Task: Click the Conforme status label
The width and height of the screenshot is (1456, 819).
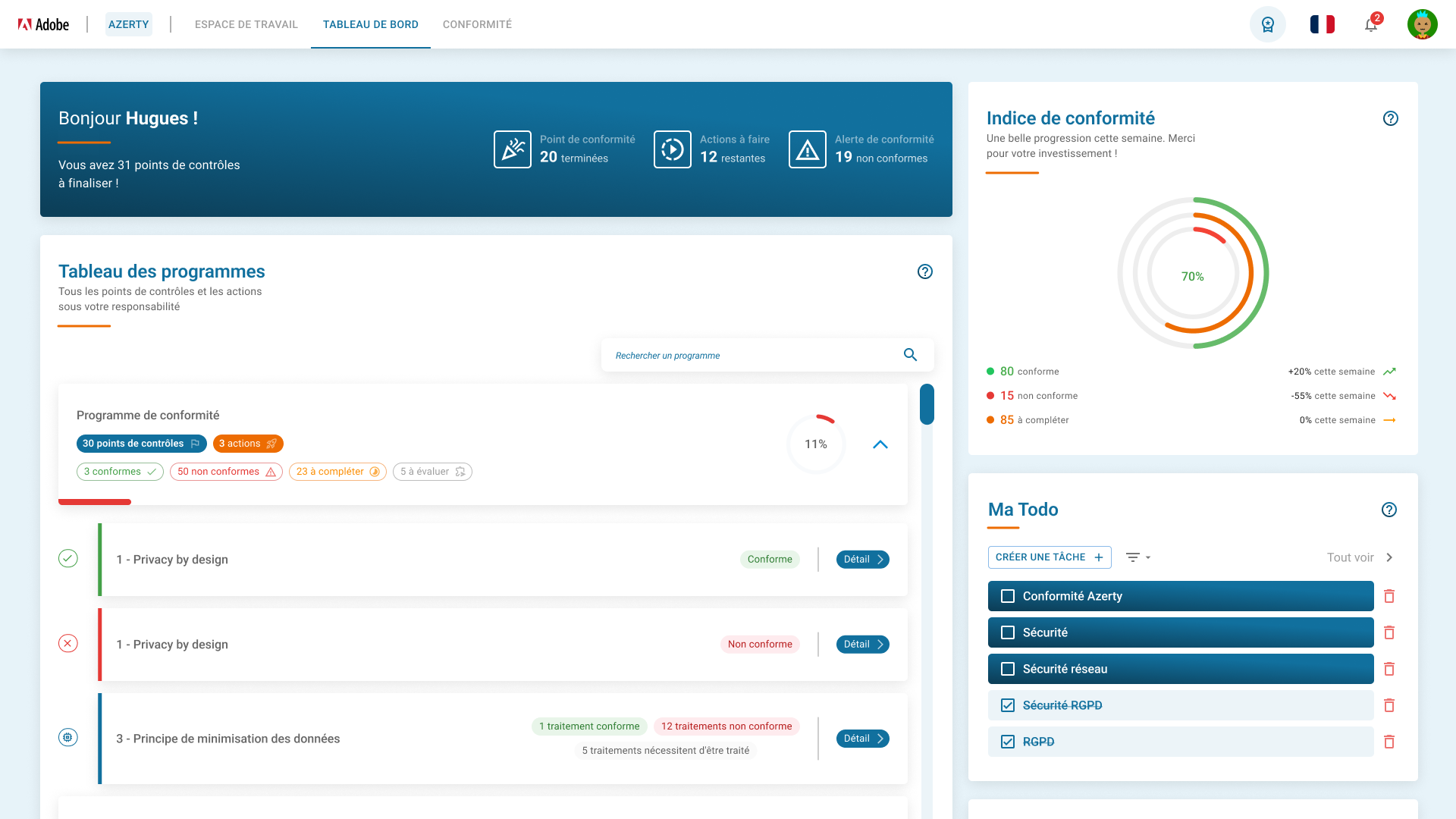Action: [x=770, y=560]
